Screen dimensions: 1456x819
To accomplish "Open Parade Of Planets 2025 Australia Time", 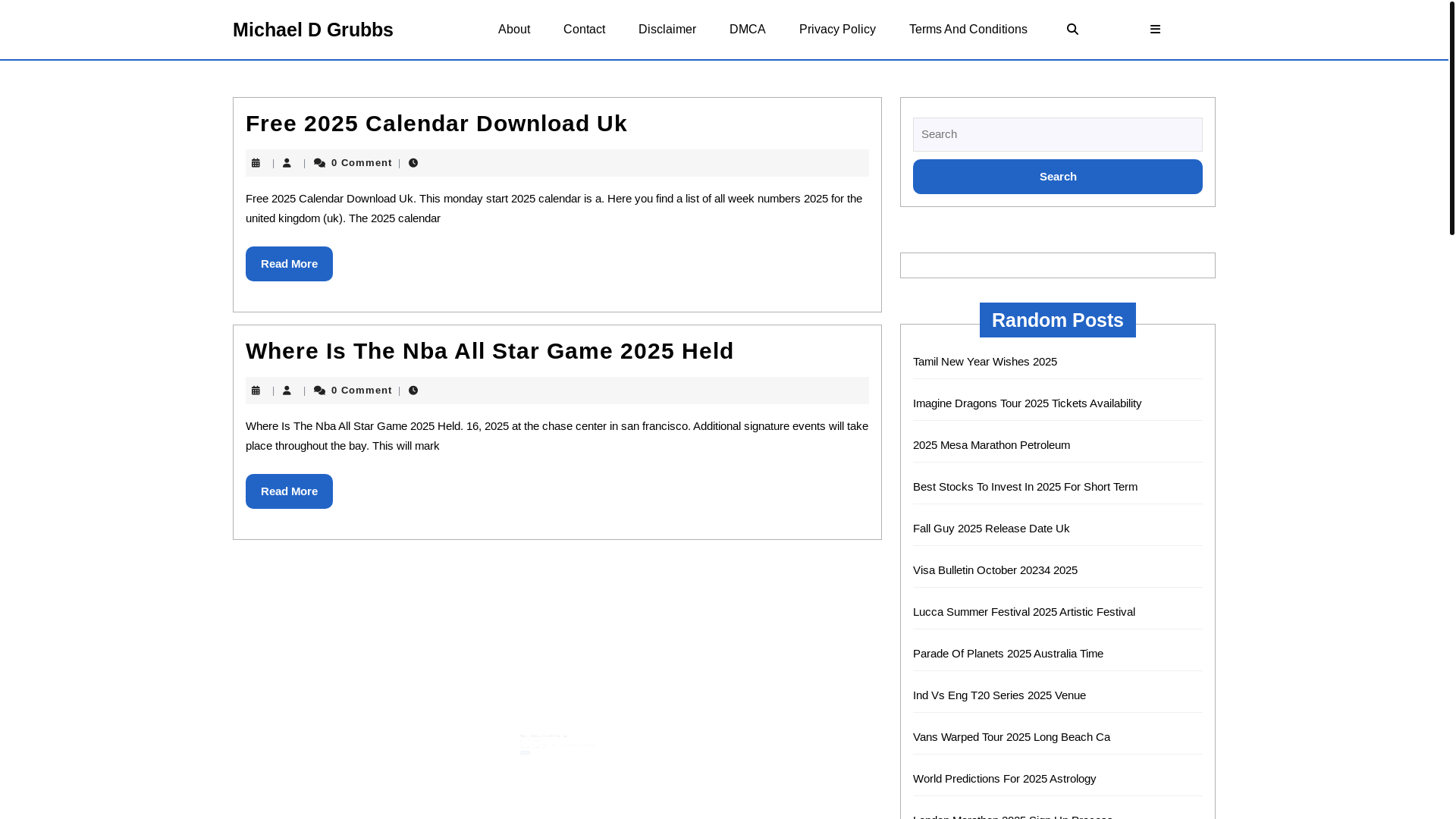I will coord(1008,654).
